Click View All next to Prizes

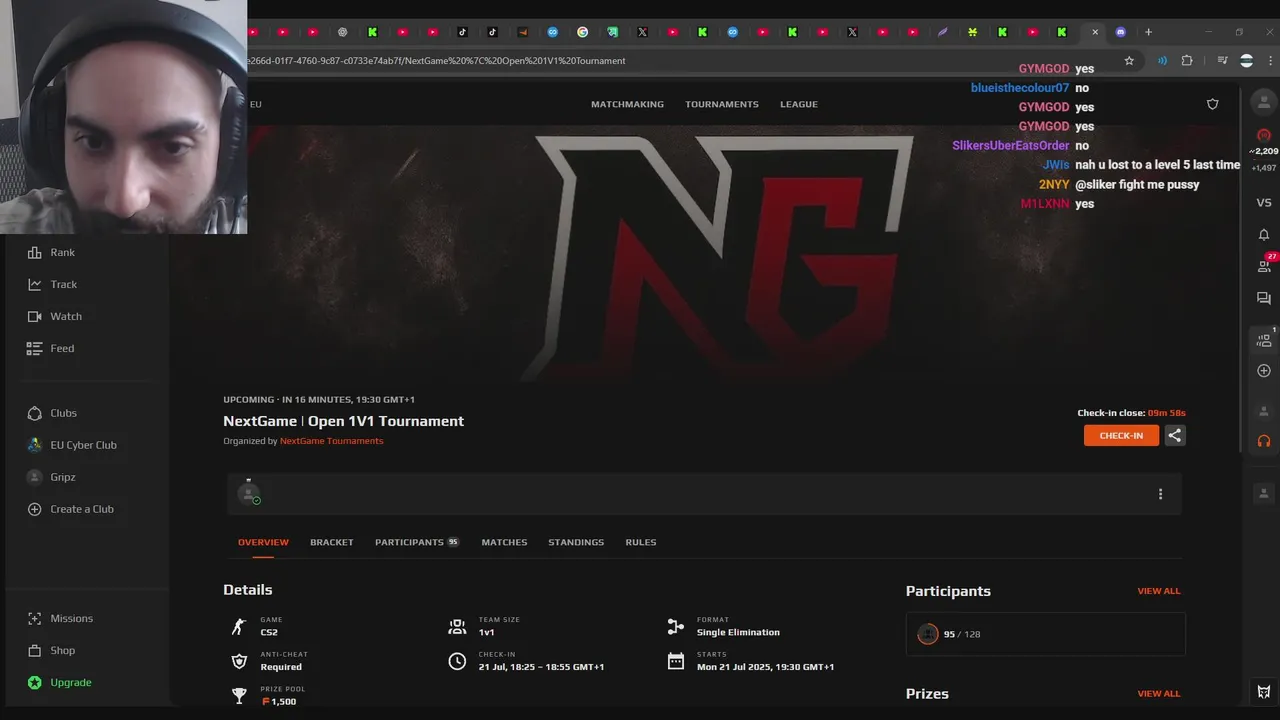pos(1159,693)
